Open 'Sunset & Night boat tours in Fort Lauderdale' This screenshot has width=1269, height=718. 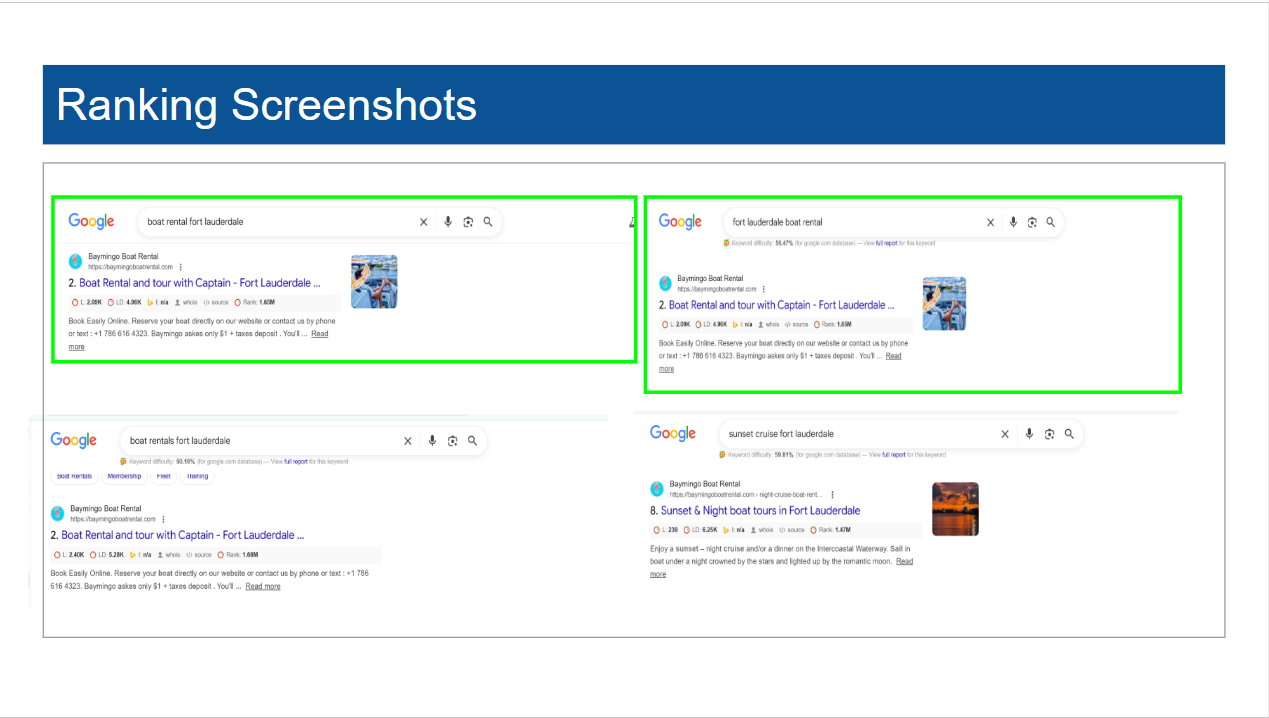760,511
